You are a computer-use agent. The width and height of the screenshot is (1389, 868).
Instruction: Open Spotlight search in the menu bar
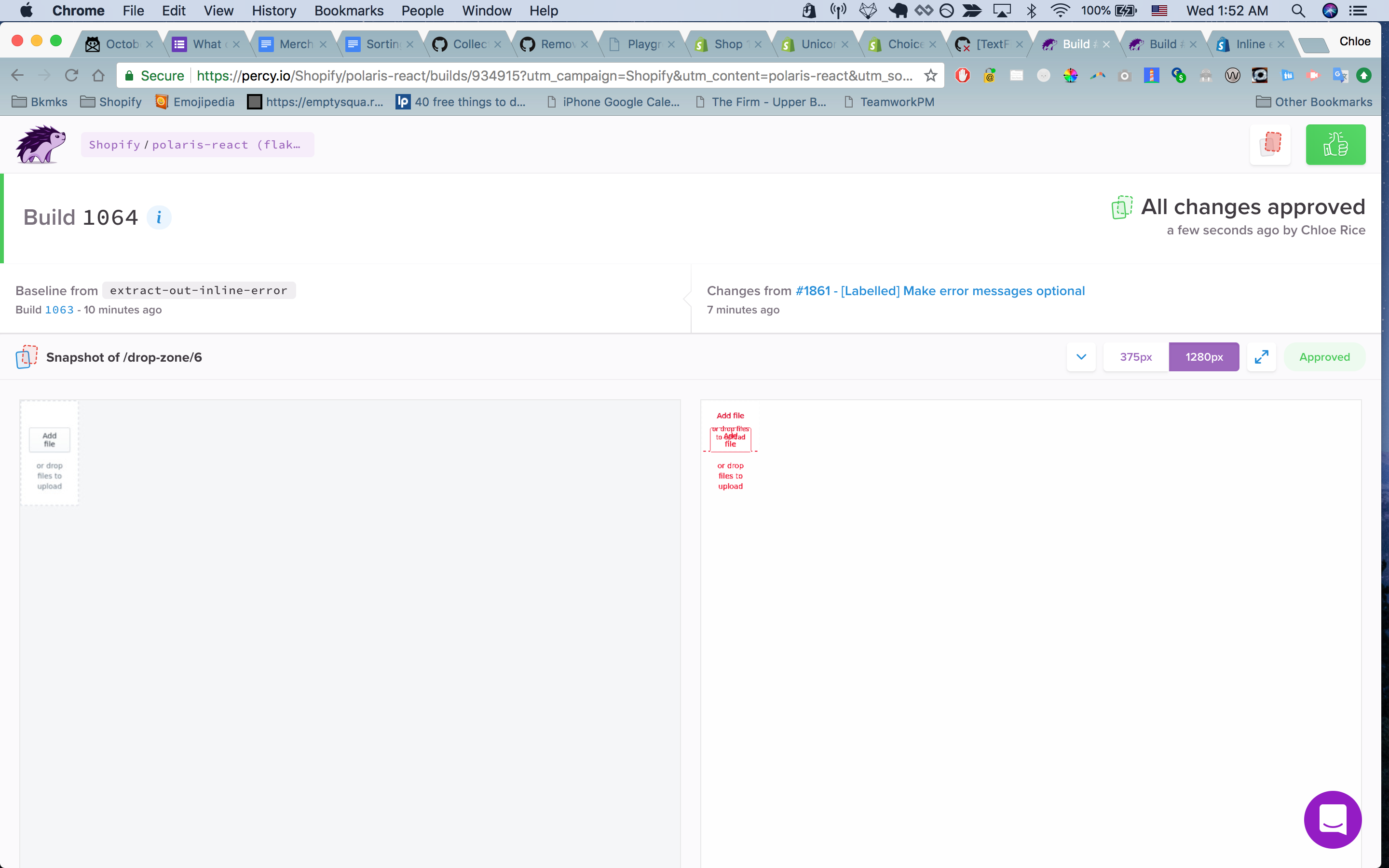(1298, 10)
